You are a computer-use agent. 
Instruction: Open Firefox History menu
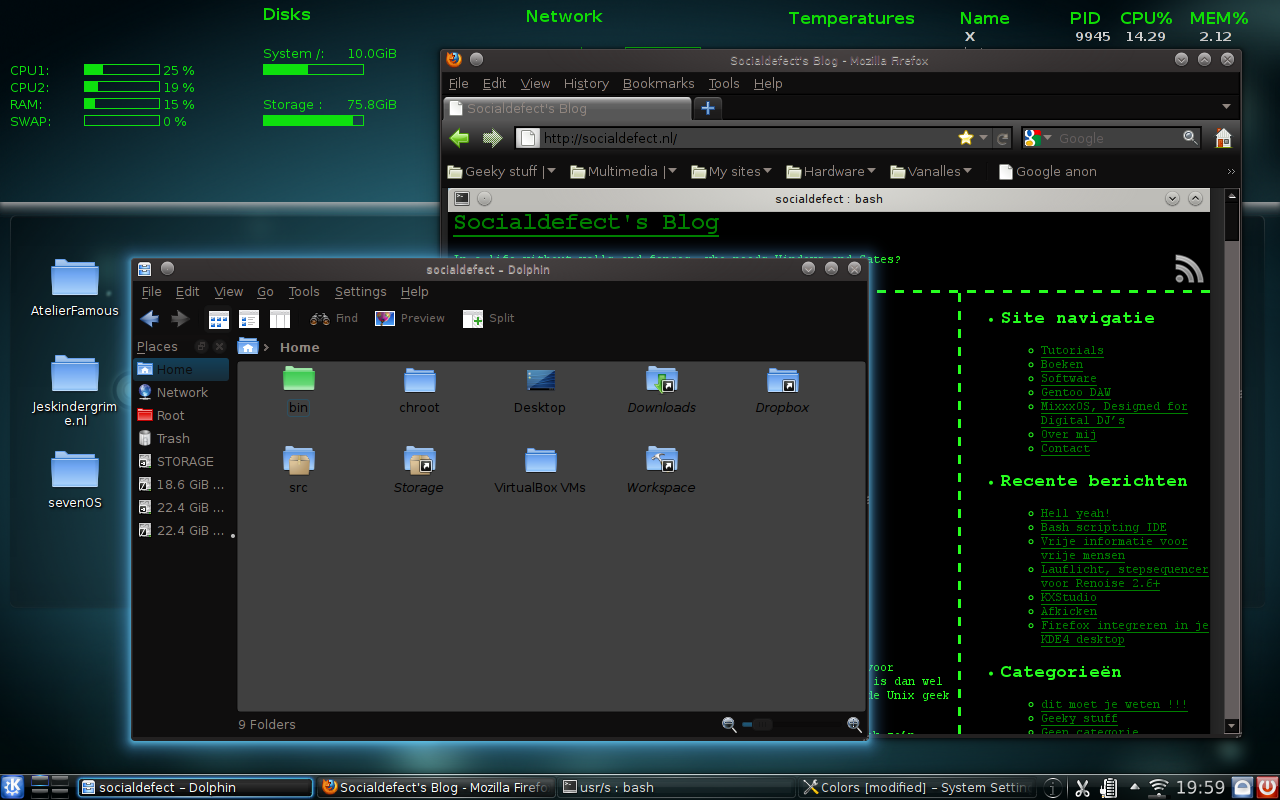tap(586, 84)
